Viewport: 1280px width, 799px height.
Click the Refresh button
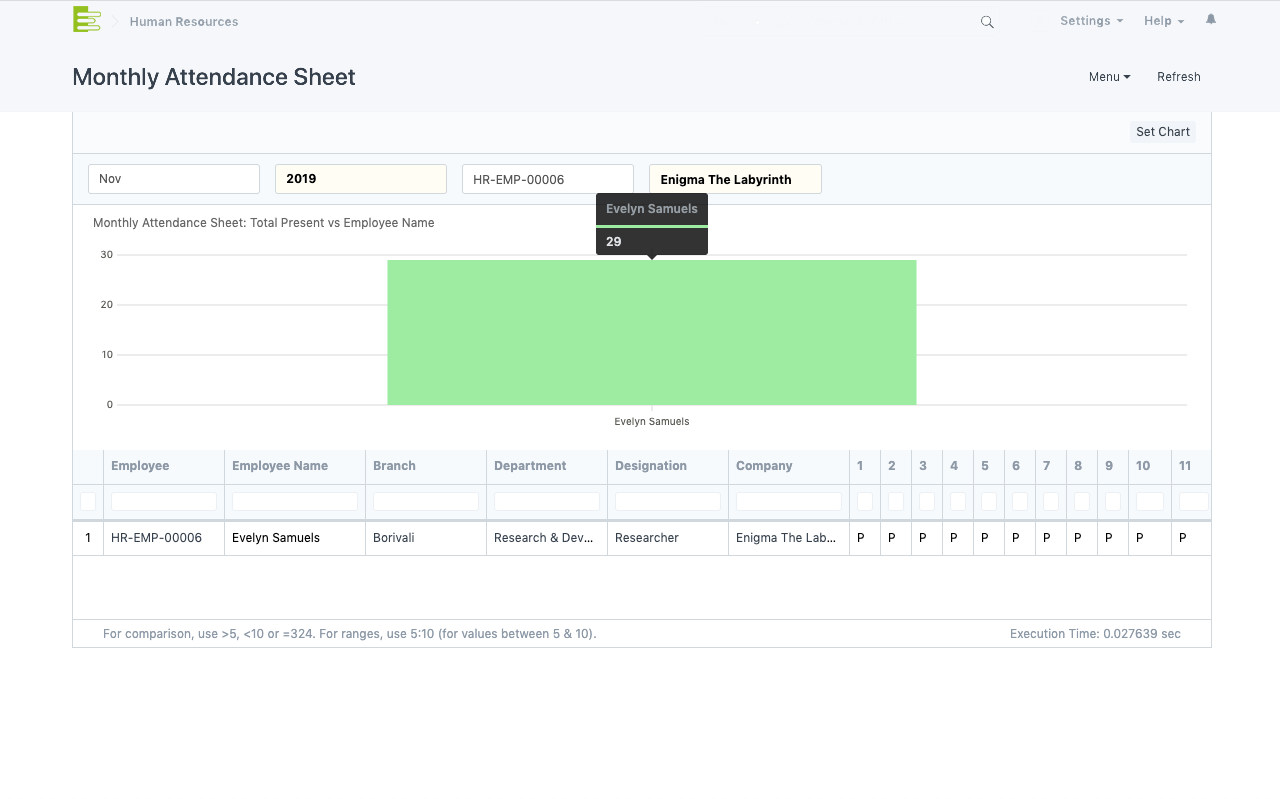[x=1178, y=77]
